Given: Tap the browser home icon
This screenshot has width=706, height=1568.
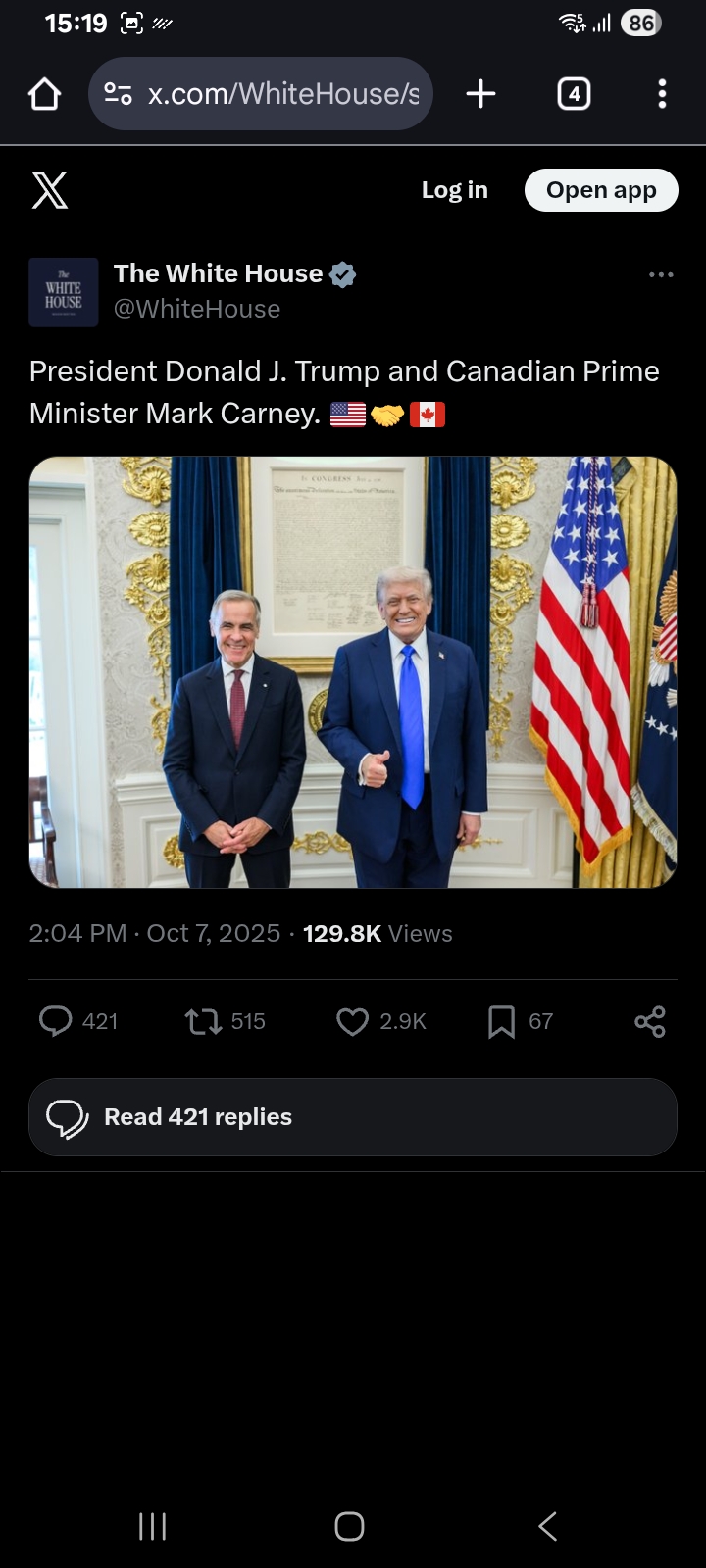Looking at the screenshot, I should [x=45, y=94].
